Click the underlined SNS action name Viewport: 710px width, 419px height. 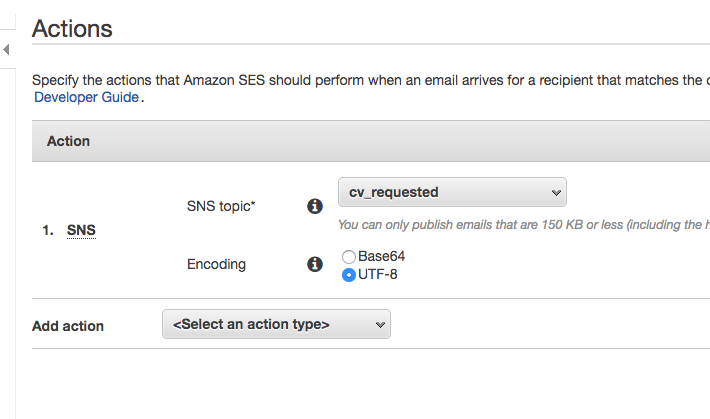coord(82,230)
